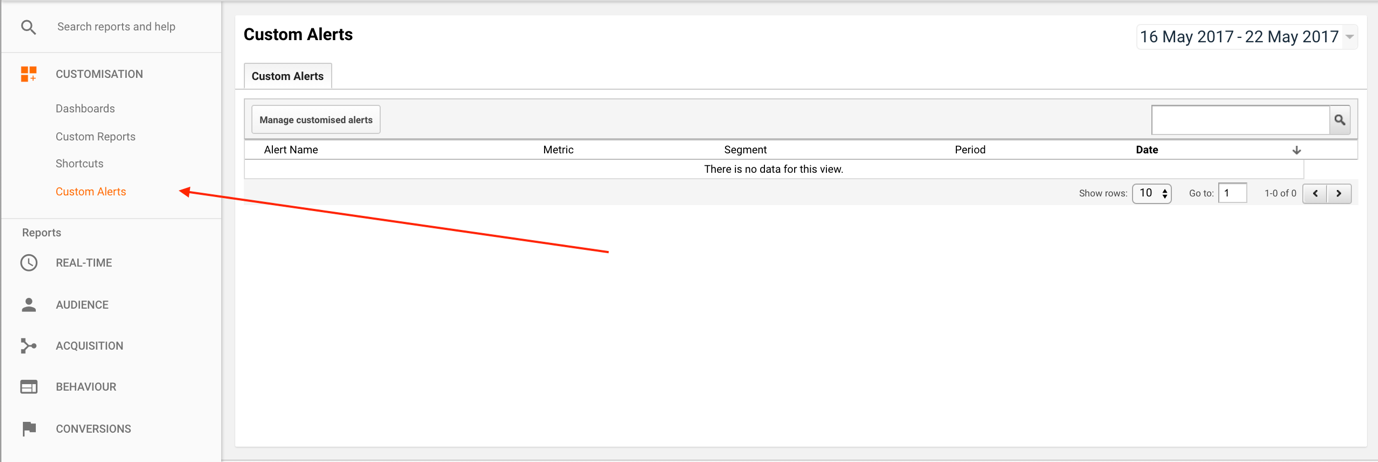
Task: Sort by Alert Name column
Action: pos(291,150)
